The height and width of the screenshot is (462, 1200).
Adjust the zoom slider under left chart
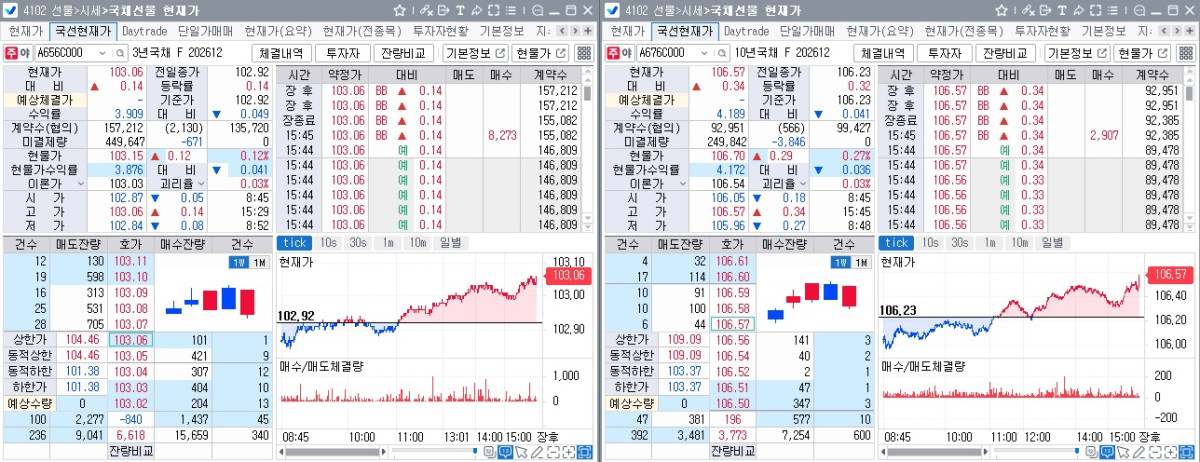(x=475, y=452)
